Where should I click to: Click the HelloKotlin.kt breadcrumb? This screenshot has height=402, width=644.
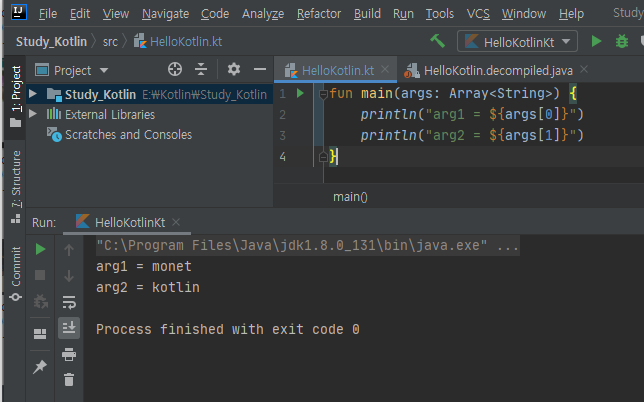178,41
